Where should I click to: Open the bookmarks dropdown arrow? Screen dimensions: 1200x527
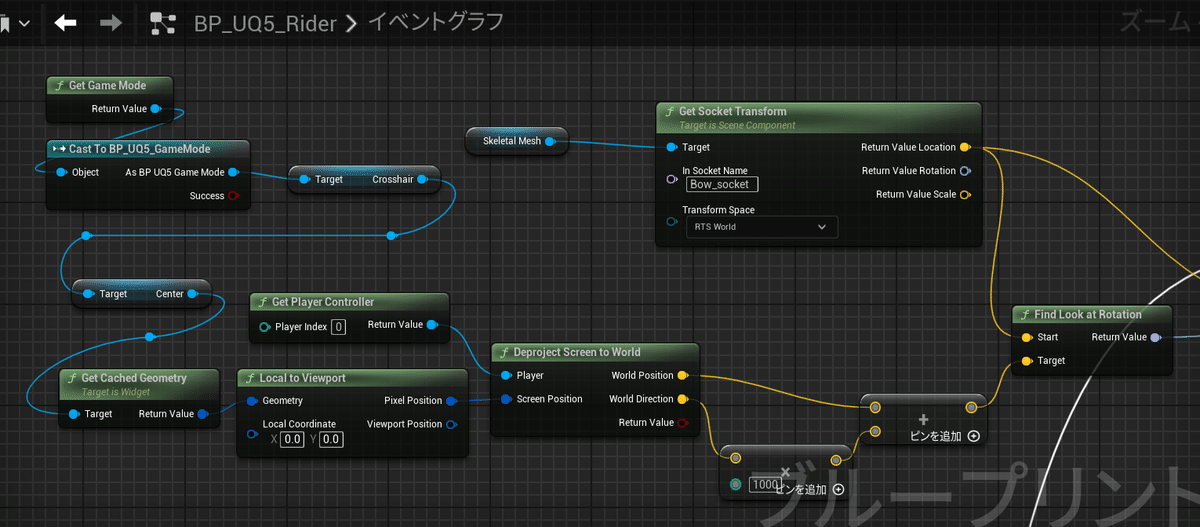pos(24,23)
